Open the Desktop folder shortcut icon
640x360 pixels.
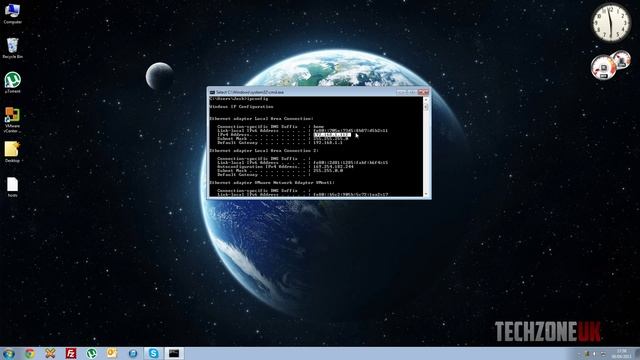point(12,152)
